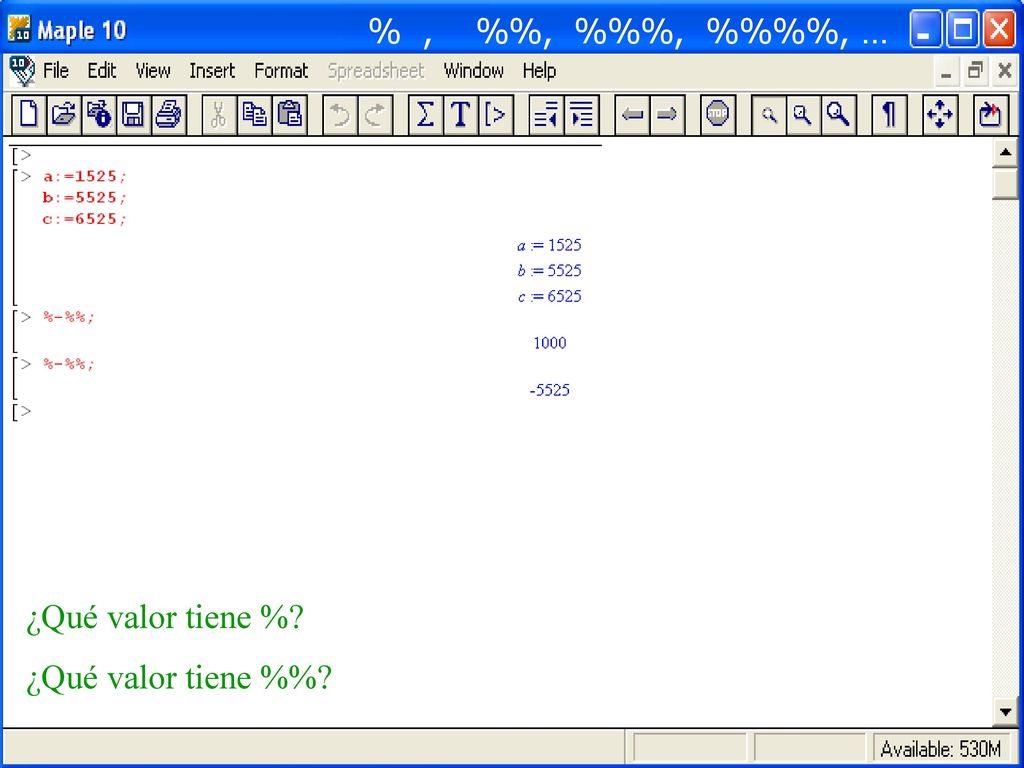
Task: Open the Help menu
Action: click(539, 71)
